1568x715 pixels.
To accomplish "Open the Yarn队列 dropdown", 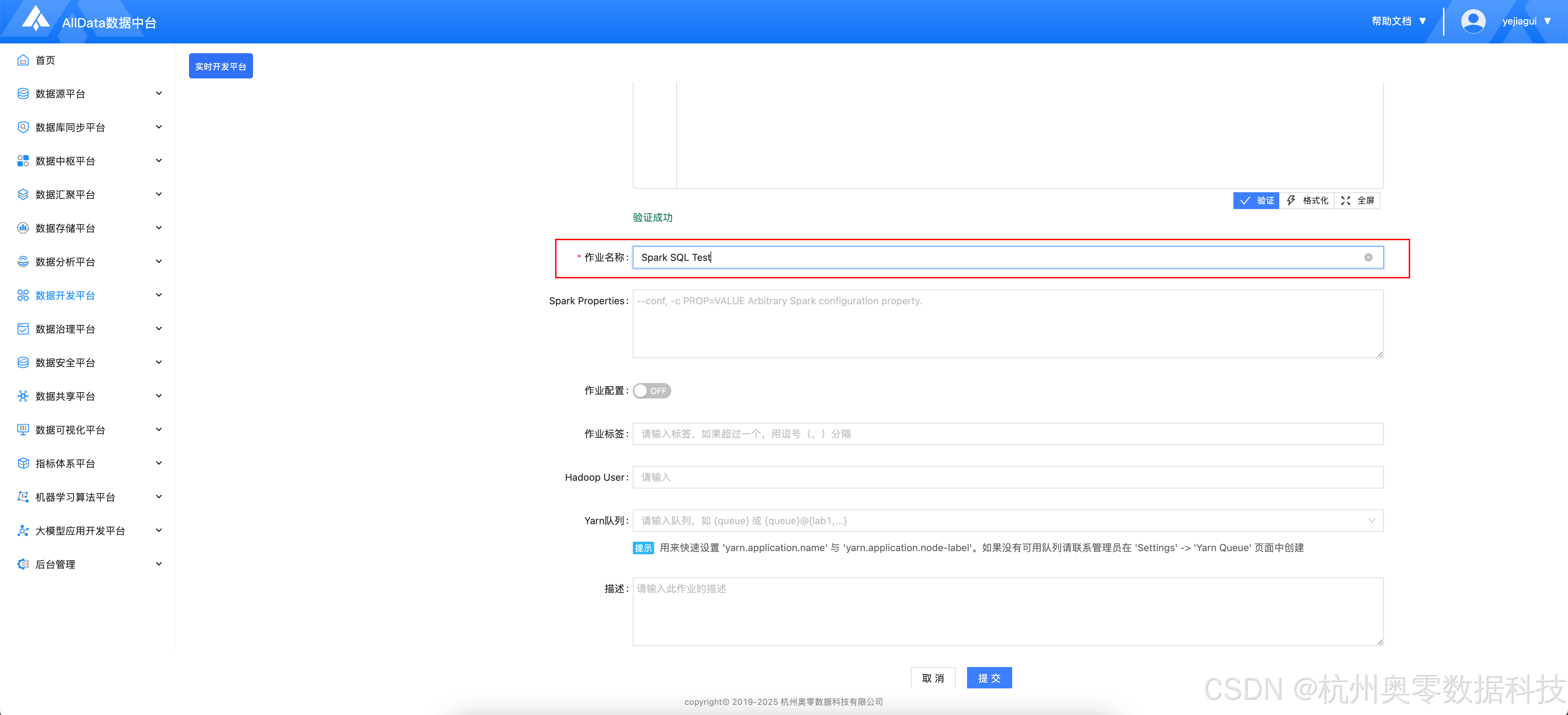I will pyautogui.click(x=1371, y=521).
